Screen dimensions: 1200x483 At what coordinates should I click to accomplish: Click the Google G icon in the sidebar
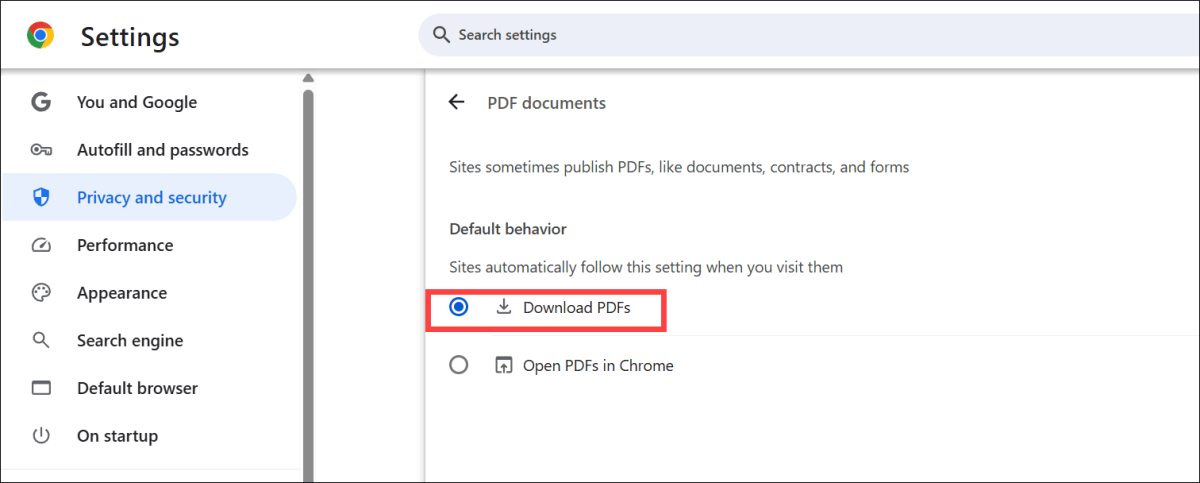pos(41,102)
